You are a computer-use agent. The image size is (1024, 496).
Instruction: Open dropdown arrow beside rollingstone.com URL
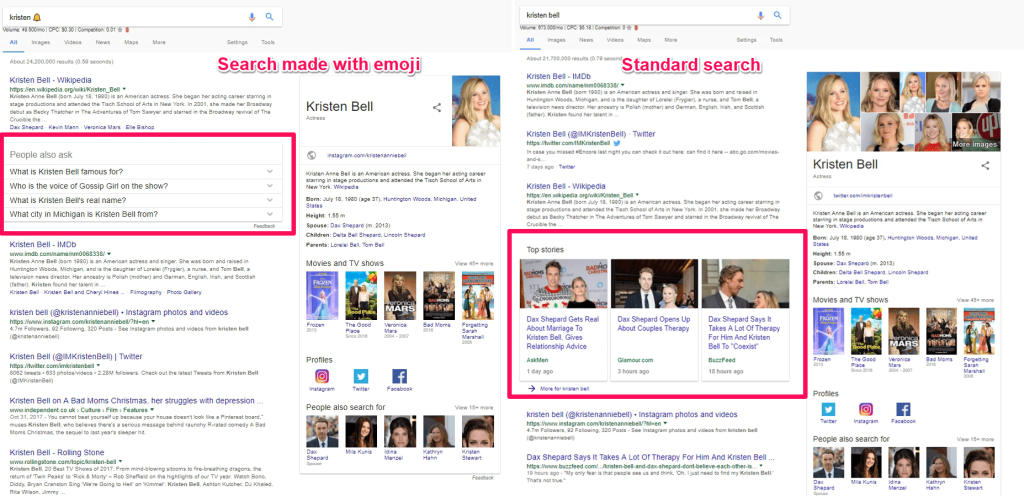coord(120,461)
